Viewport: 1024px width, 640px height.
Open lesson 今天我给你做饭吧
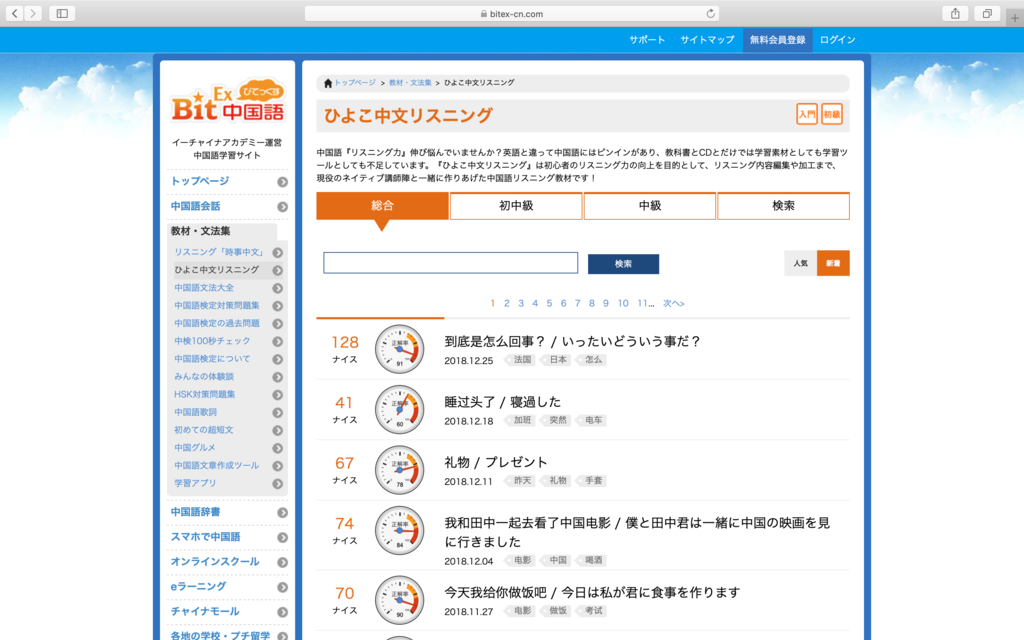tap(592, 592)
